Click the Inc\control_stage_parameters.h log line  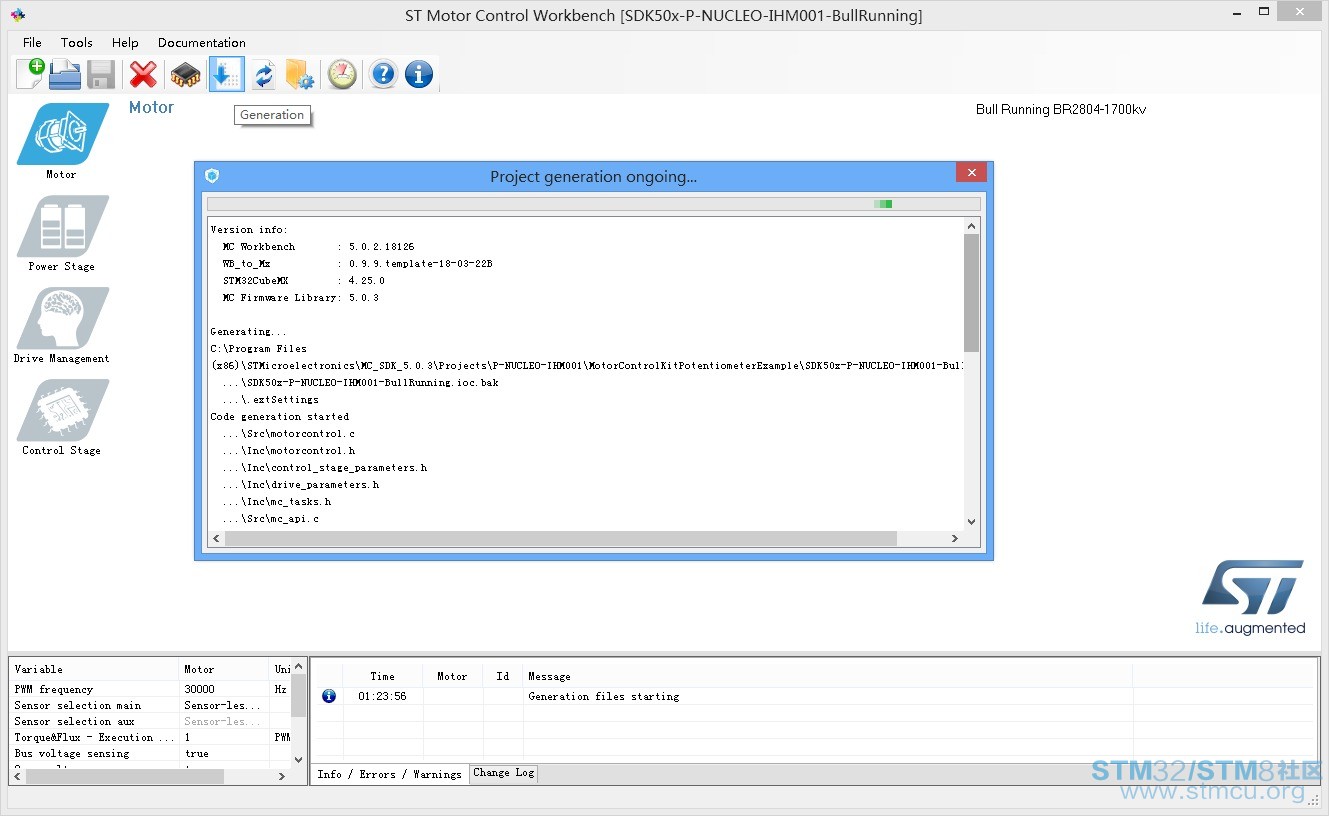pos(325,467)
